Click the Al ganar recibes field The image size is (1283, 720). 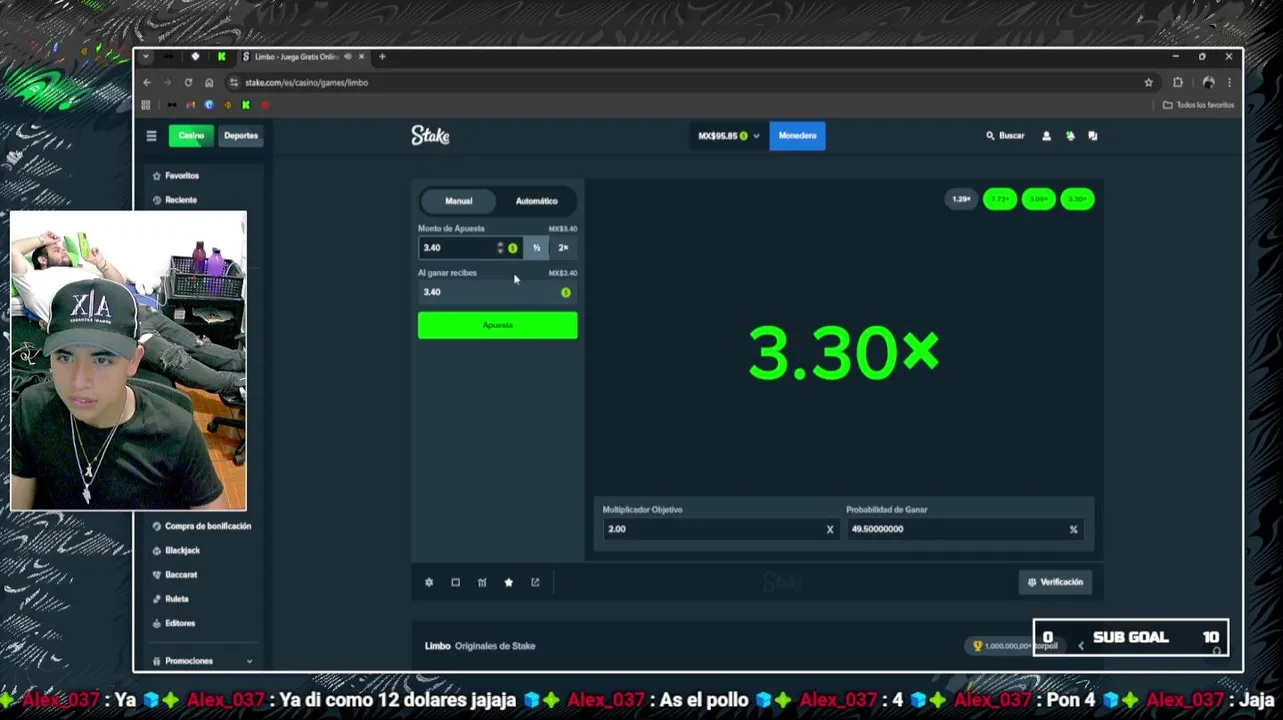click(497, 292)
